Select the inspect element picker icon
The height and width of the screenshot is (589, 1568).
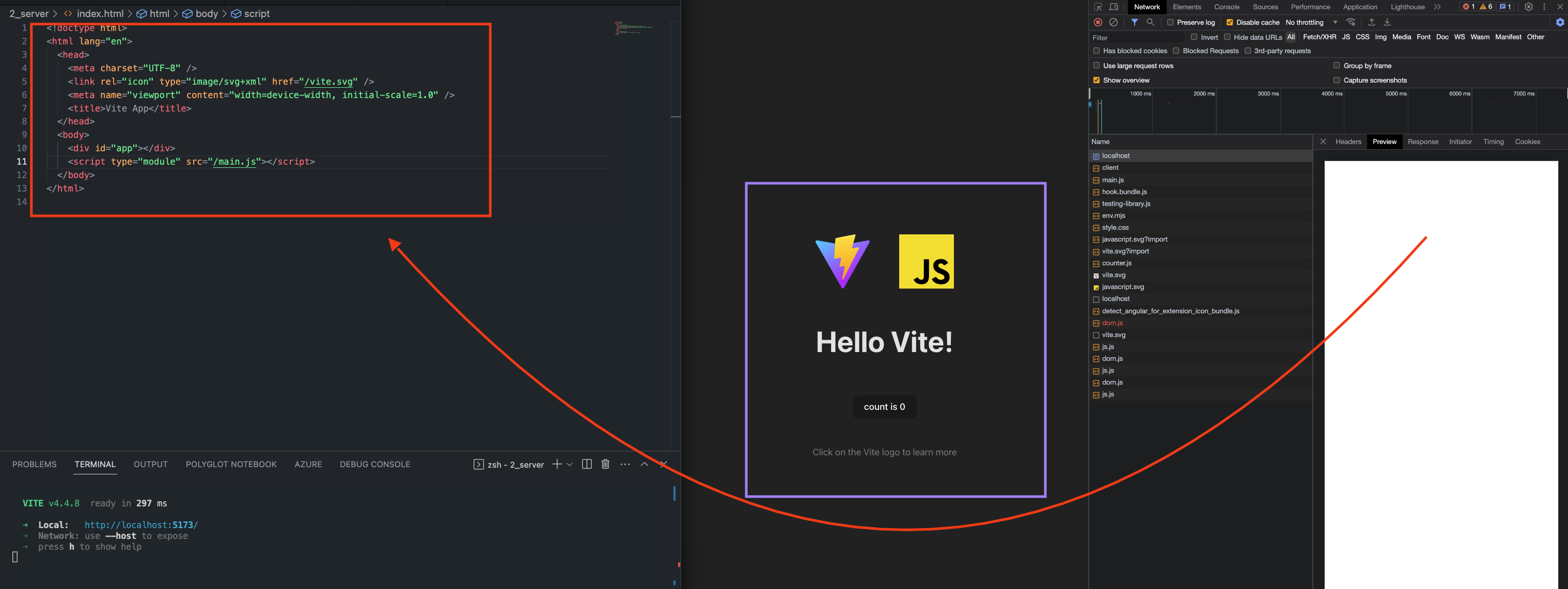tap(1098, 7)
